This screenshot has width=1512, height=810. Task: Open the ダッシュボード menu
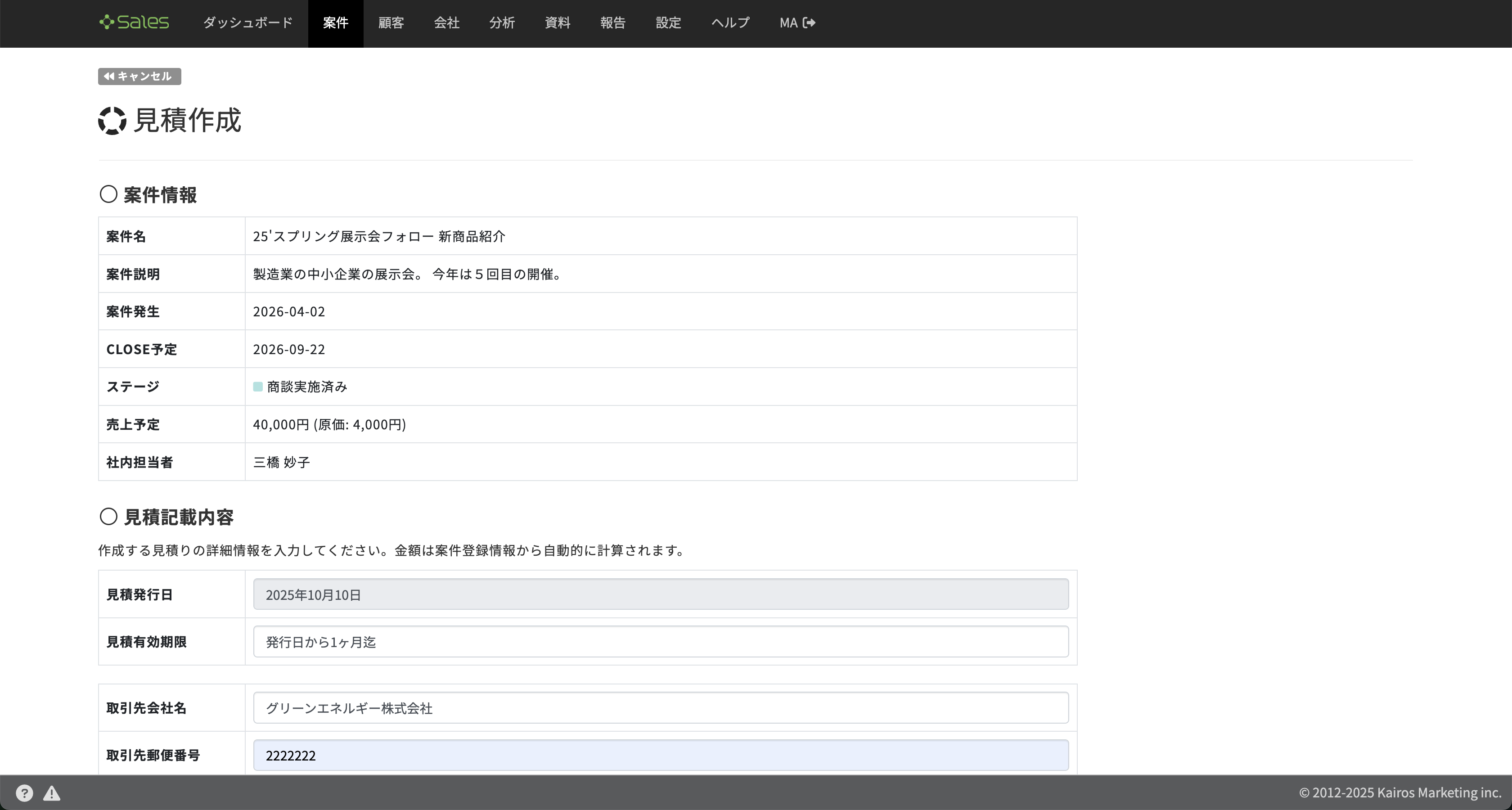tap(247, 22)
